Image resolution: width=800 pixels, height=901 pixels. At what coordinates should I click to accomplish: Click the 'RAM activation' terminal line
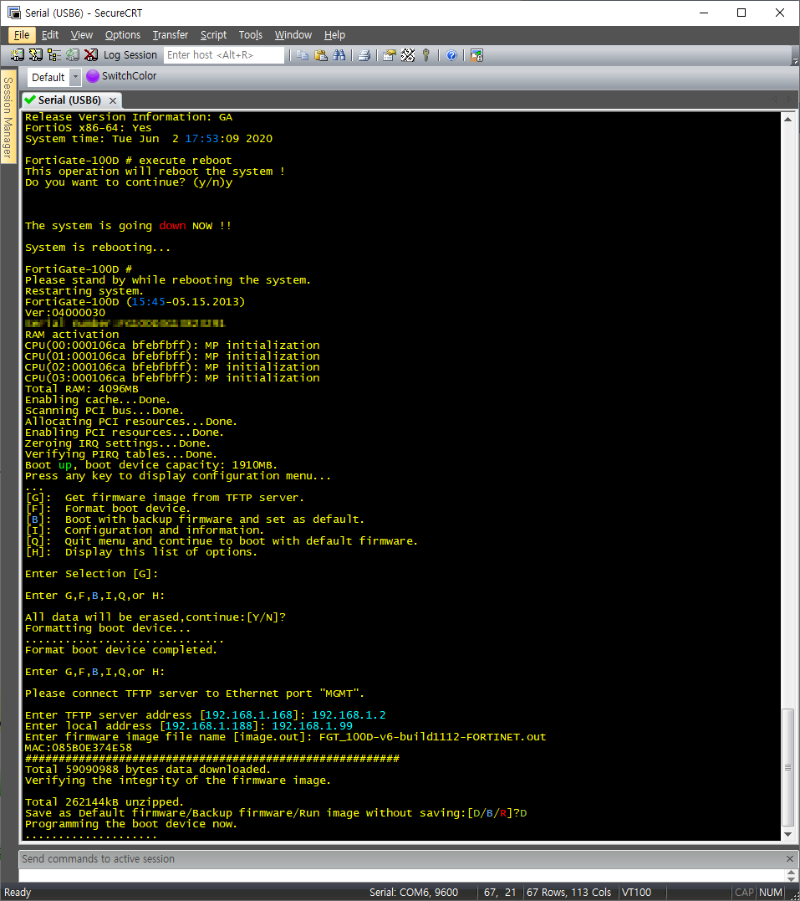[x=72, y=334]
